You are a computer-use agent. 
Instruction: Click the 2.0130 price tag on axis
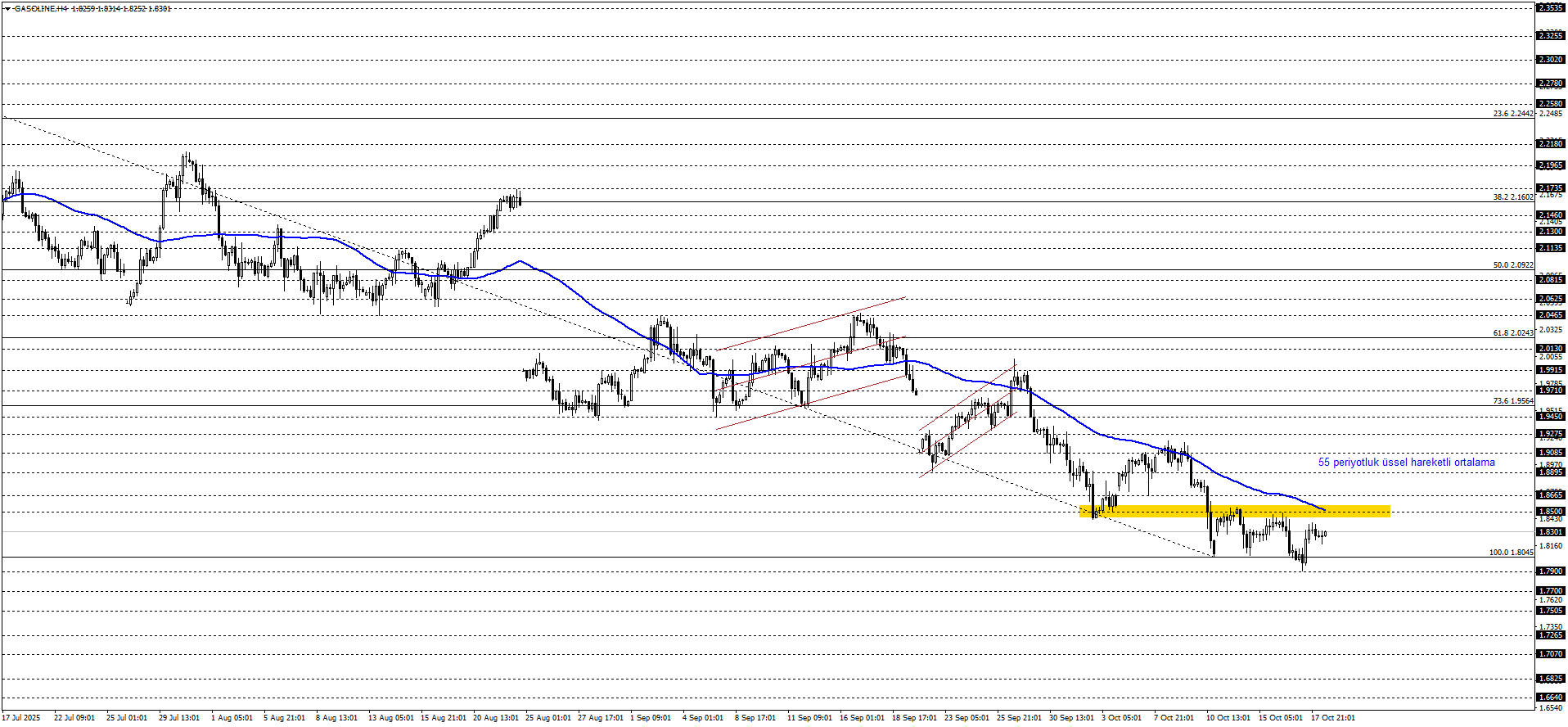tap(1551, 349)
